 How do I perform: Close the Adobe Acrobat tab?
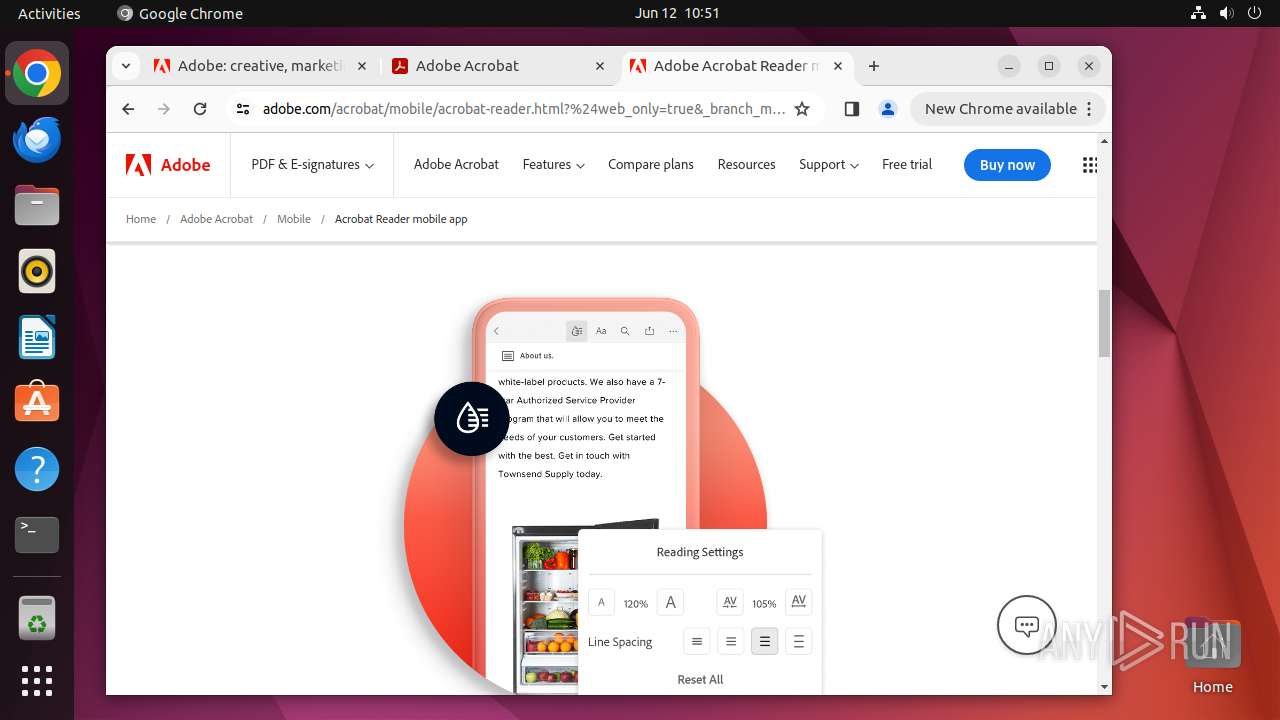pyautogui.click(x=600, y=66)
